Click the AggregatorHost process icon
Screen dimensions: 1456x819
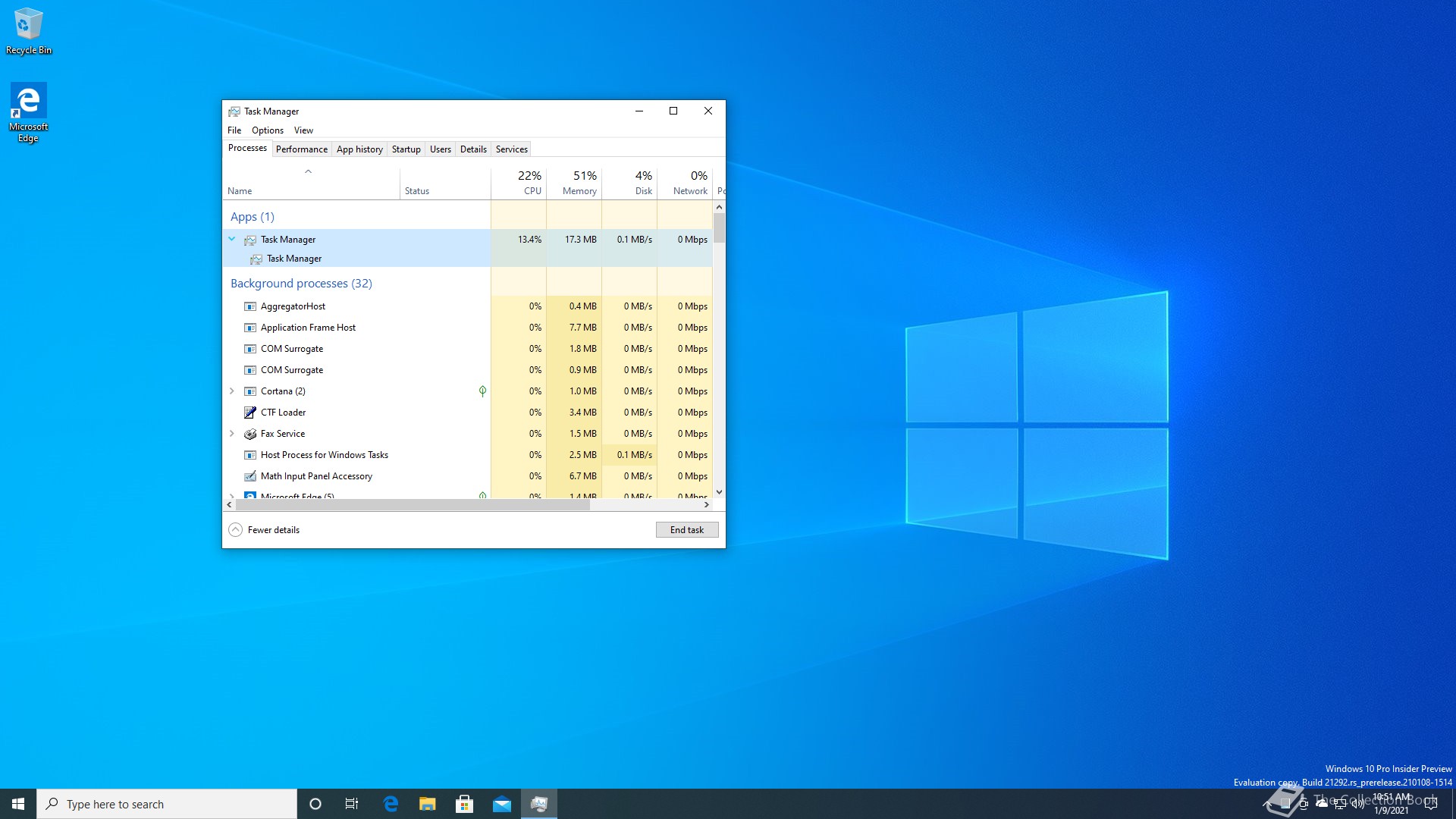[x=250, y=306]
